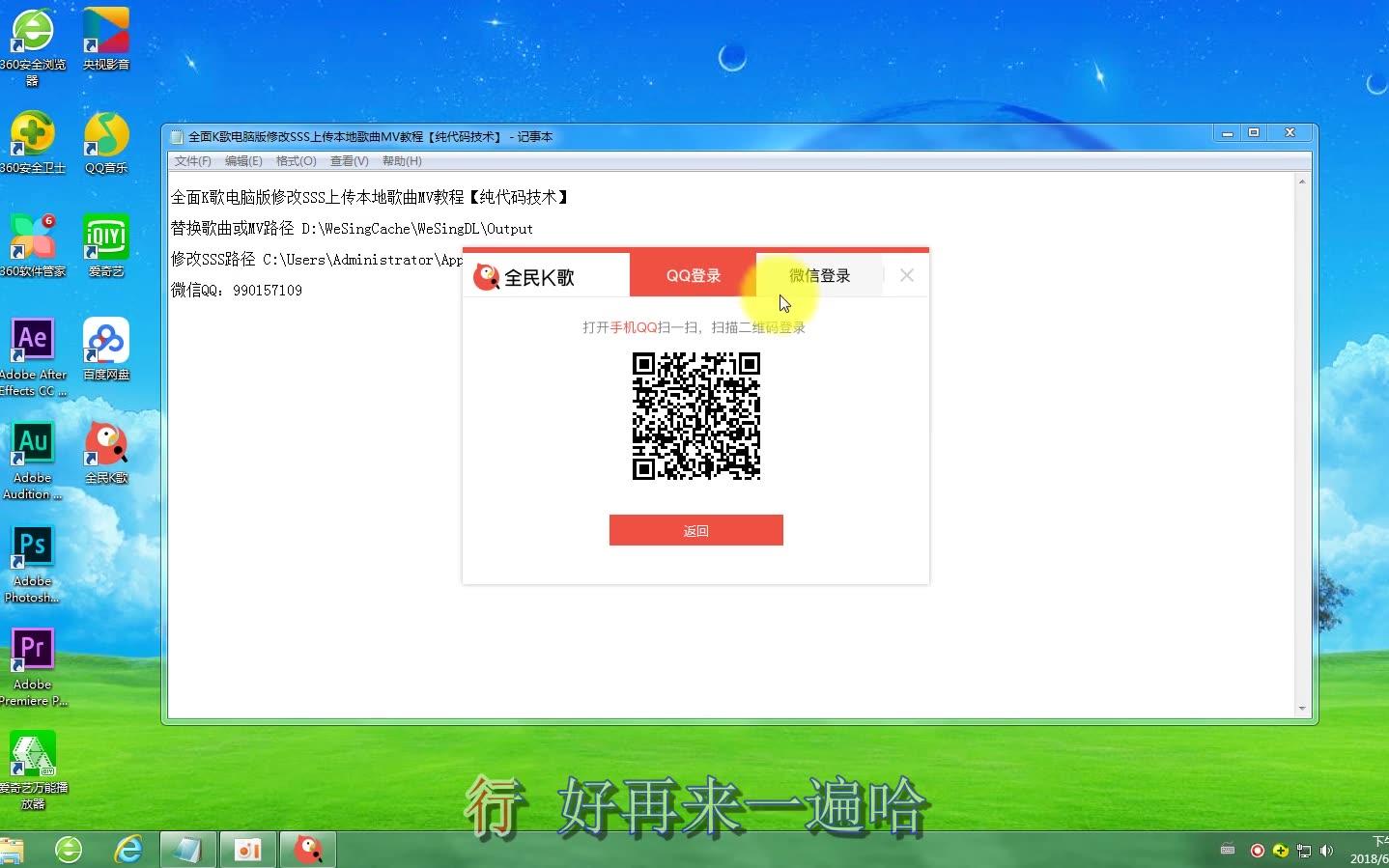The height and width of the screenshot is (868, 1389).
Task: Switch to 全民K歌 taskbar button
Action: pos(308,850)
